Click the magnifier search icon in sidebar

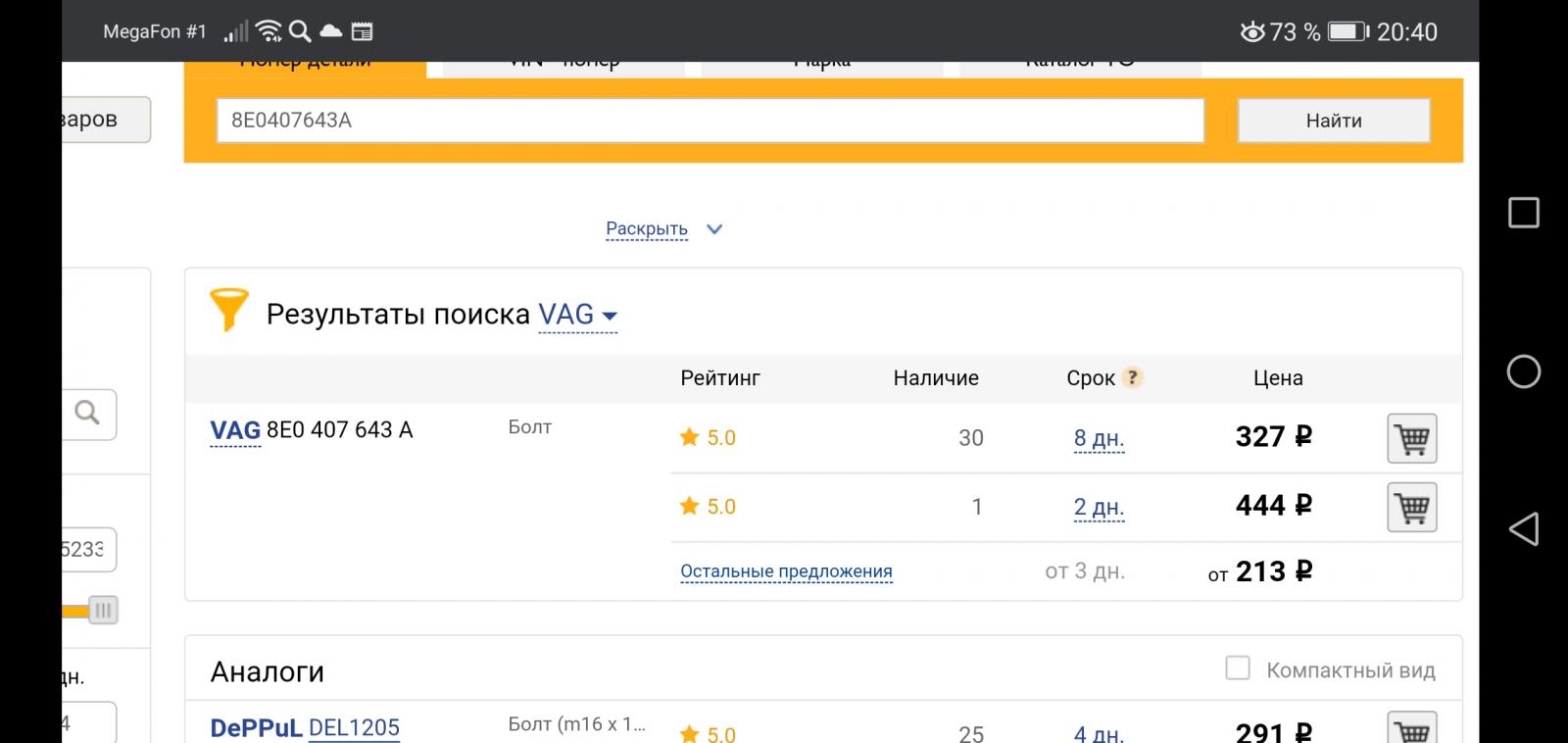pyautogui.click(x=87, y=413)
